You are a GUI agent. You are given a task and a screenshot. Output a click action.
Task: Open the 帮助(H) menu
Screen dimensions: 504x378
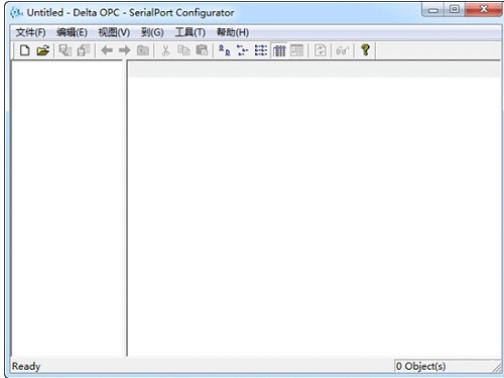coord(233,32)
